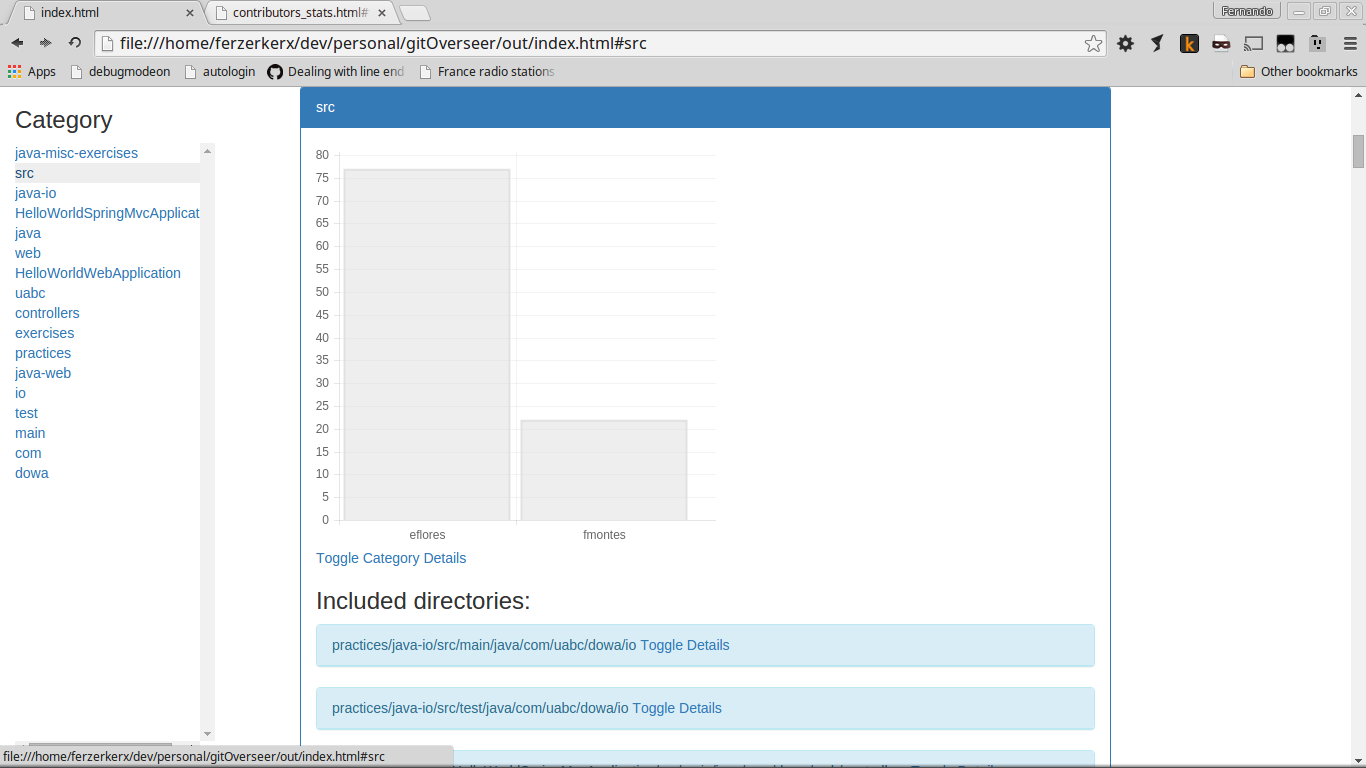Go back using the browser back arrow
Screen dimensions: 1366x768
[x=17, y=43]
